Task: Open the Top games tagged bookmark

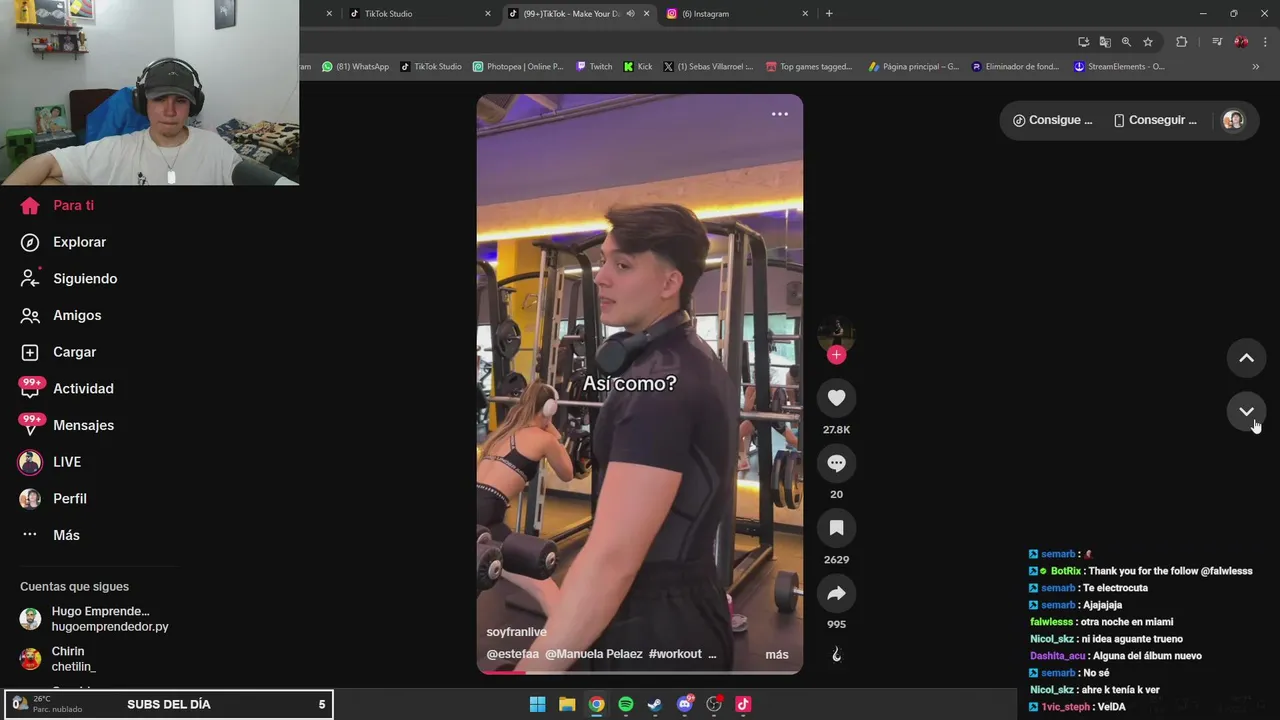Action: click(x=809, y=67)
